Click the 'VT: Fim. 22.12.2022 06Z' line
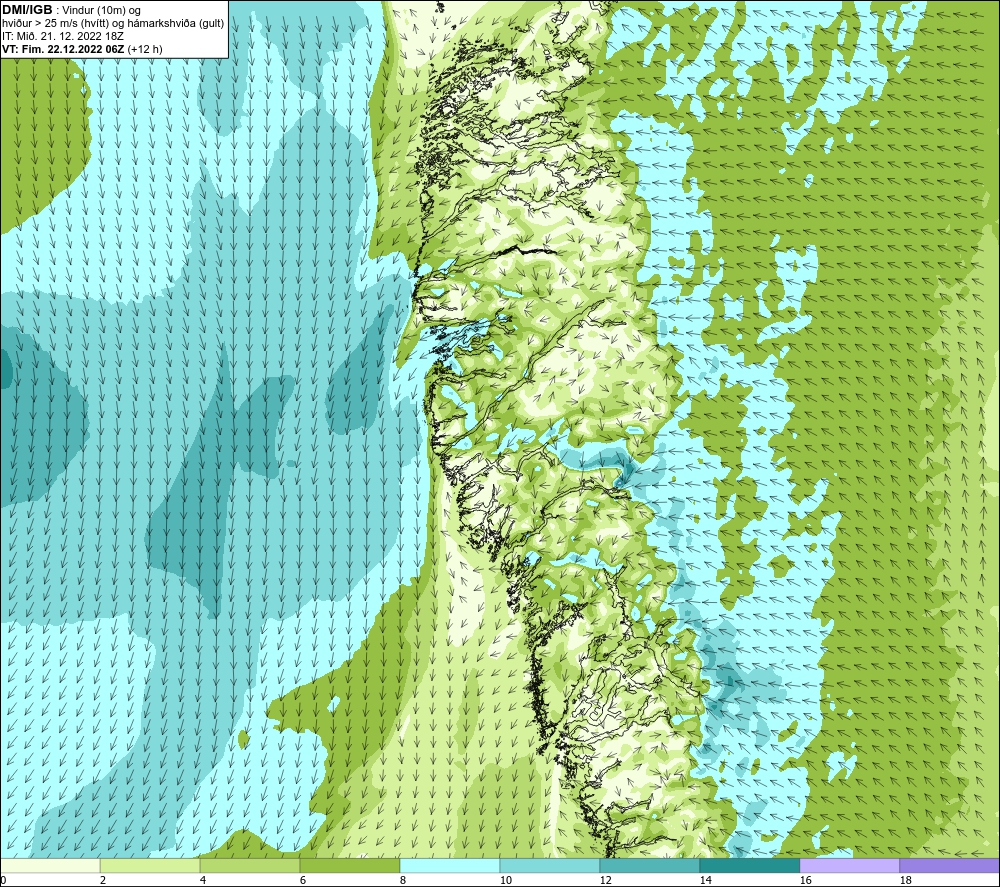This screenshot has height=887, width=1000. click(x=63, y=49)
